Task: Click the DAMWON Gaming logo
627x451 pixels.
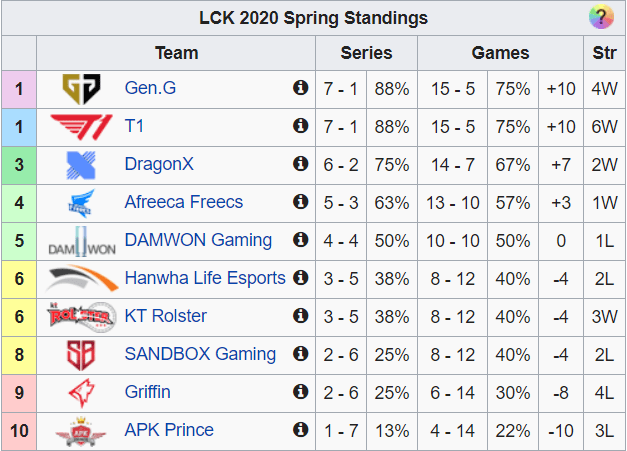Action: pyautogui.click(x=80, y=241)
